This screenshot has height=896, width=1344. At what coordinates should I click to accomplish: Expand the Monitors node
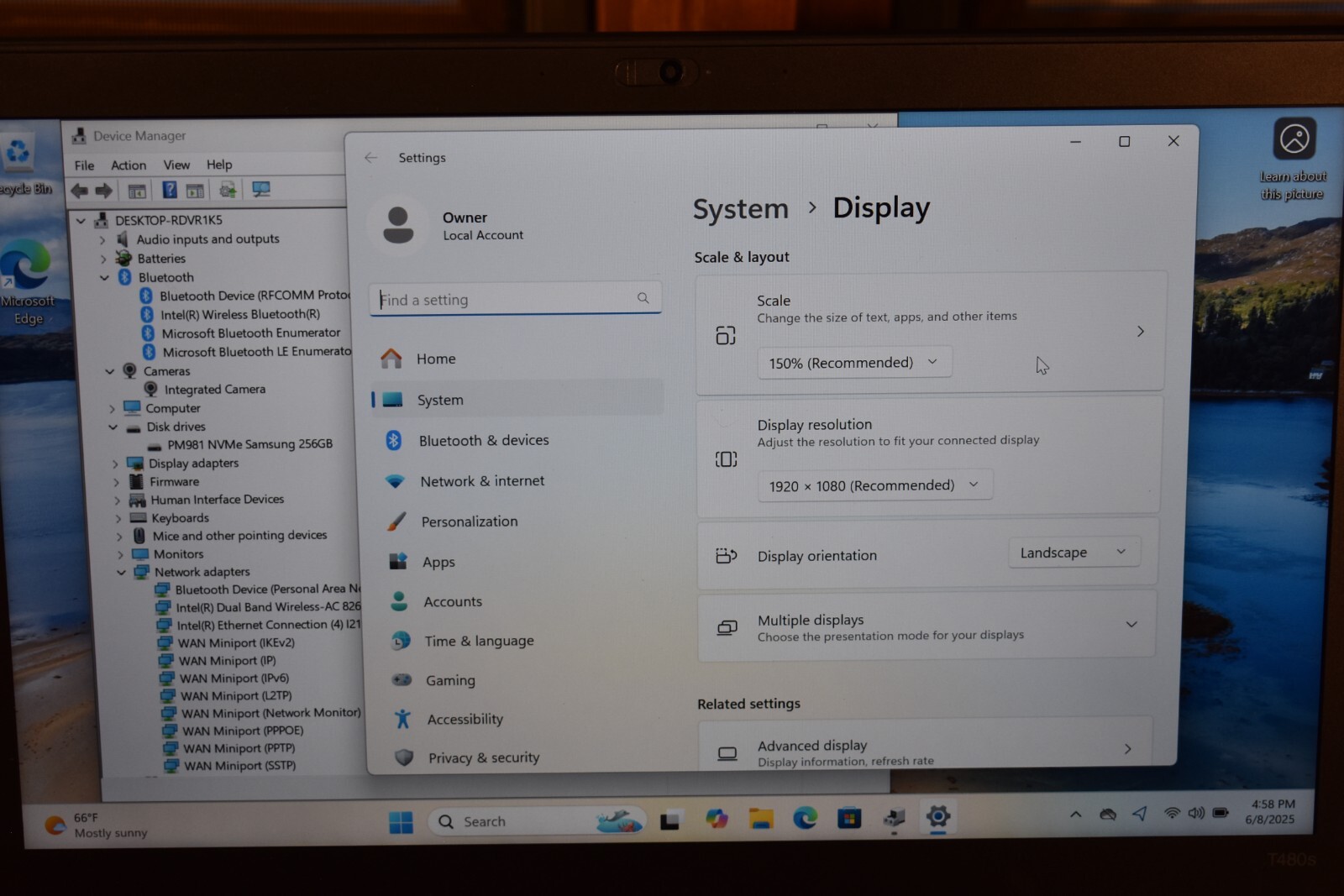click(120, 555)
